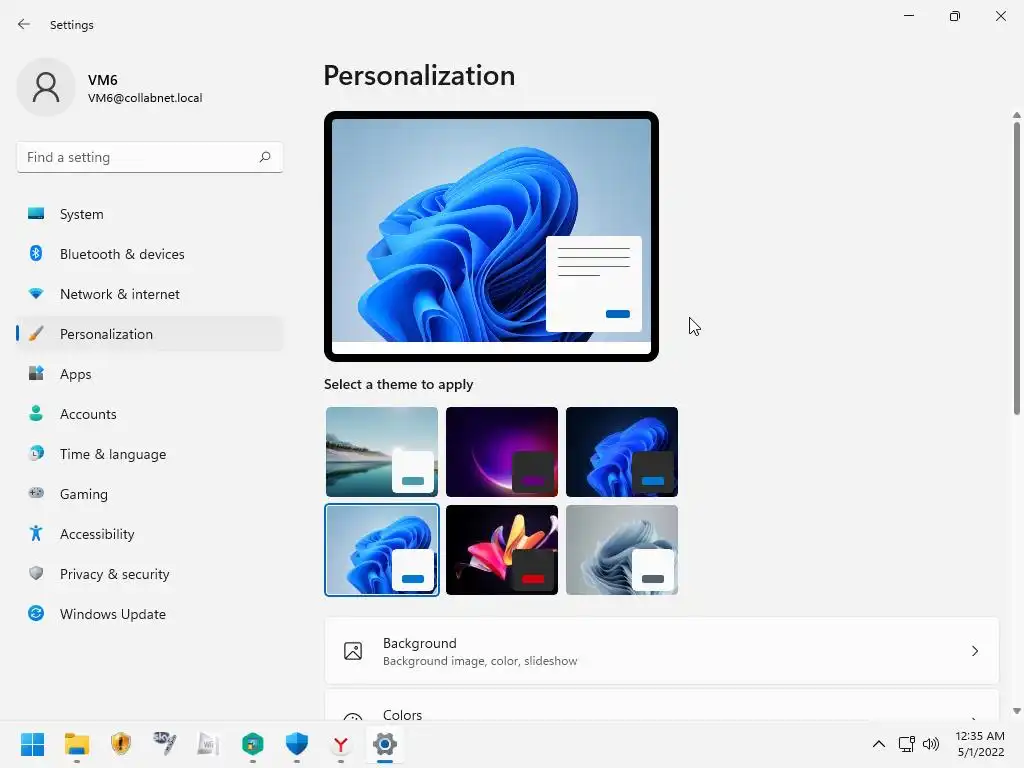Image resolution: width=1024 pixels, height=768 pixels.
Task: Click the Accessibility figure icon in sidebar
Action: (x=36, y=534)
